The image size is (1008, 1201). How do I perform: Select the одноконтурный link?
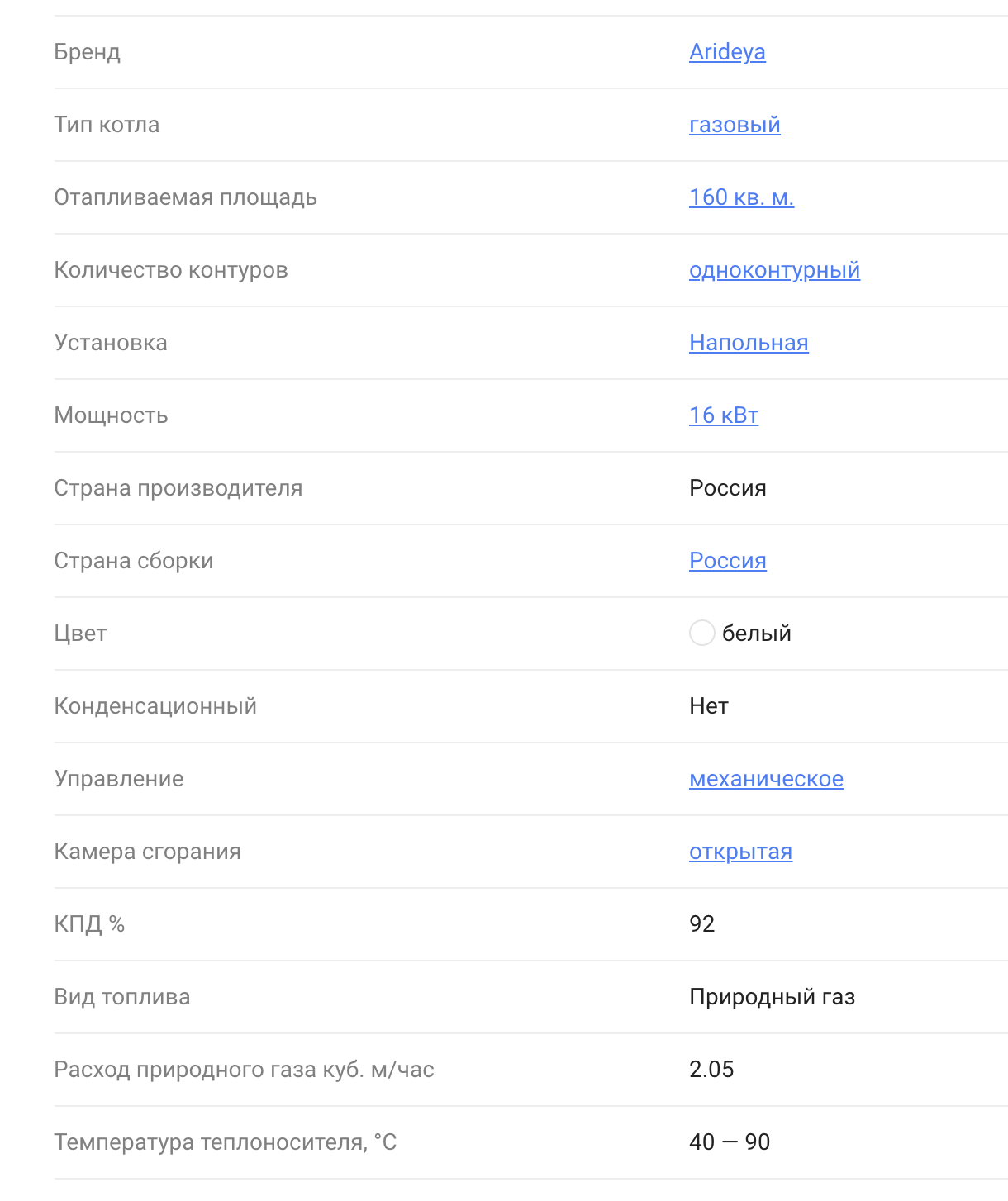[774, 270]
